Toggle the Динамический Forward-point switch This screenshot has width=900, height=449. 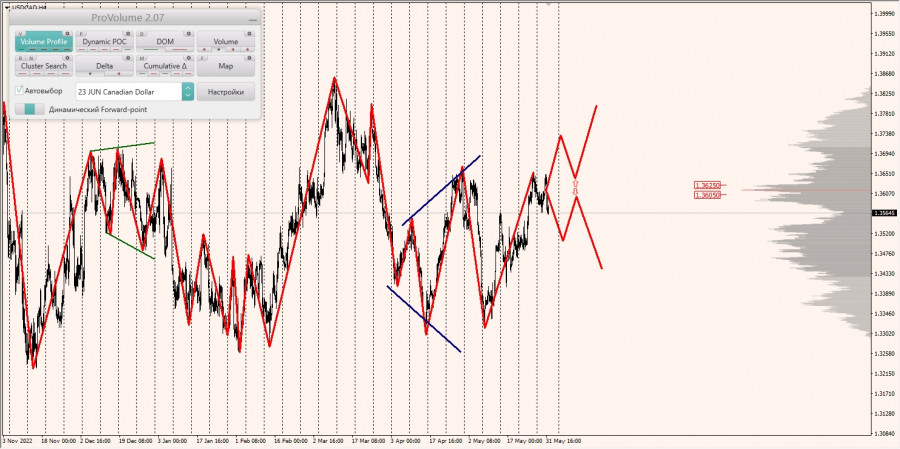29,109
